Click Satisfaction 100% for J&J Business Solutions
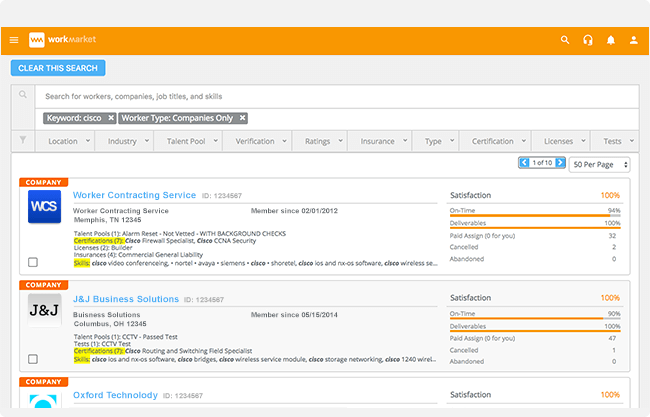 [610, 298]
